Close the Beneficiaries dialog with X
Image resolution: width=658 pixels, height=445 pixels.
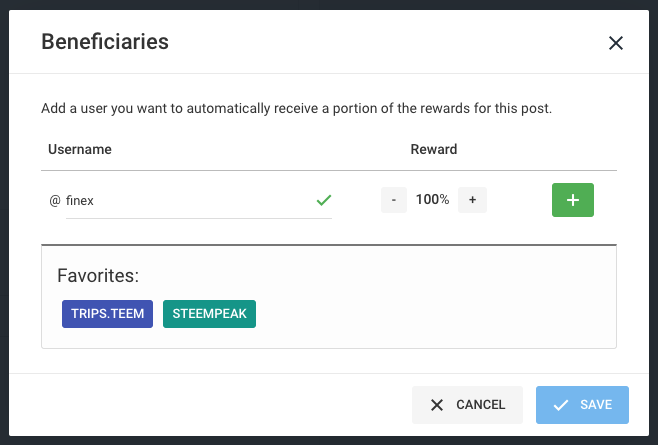(615, 43)
